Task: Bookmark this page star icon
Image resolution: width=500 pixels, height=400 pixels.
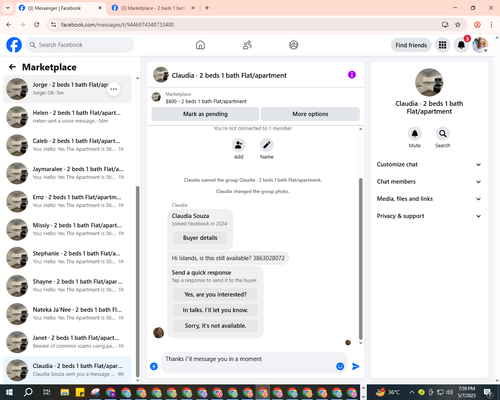Action: (458, 25)
